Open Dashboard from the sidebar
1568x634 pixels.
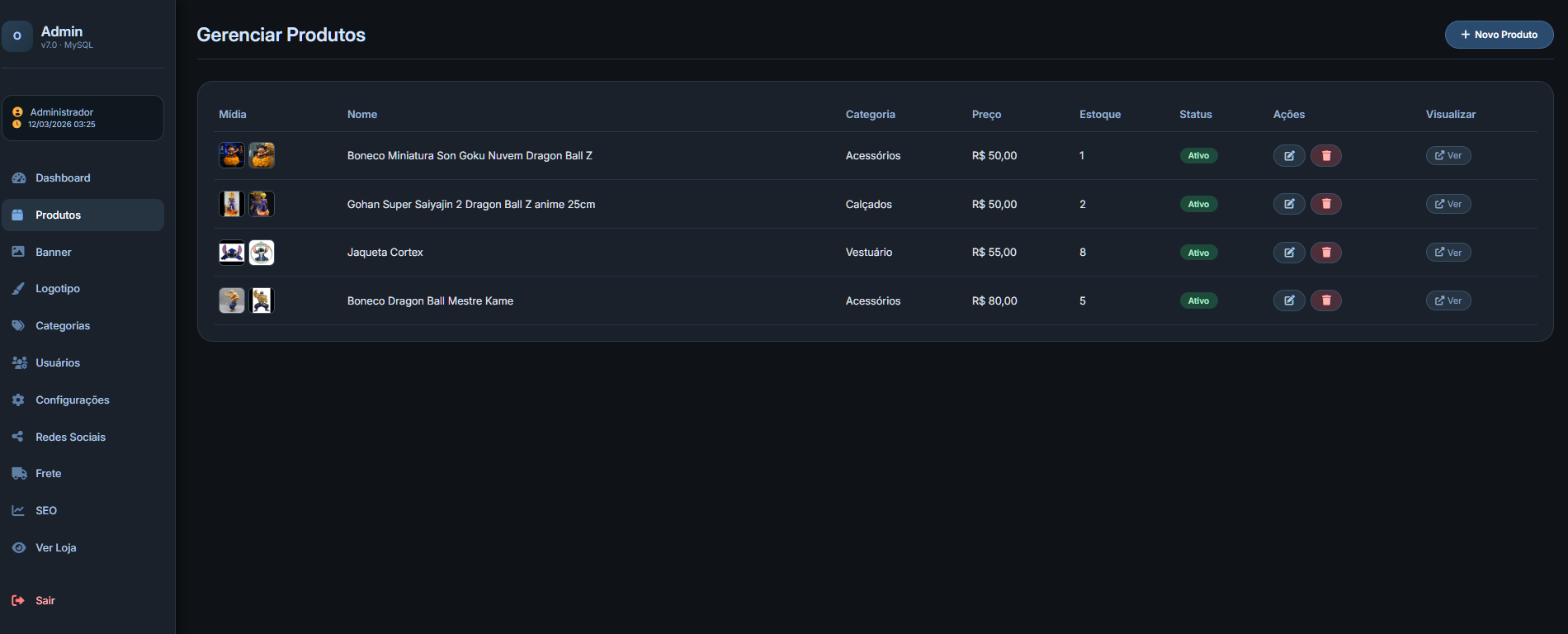[63, 178]
